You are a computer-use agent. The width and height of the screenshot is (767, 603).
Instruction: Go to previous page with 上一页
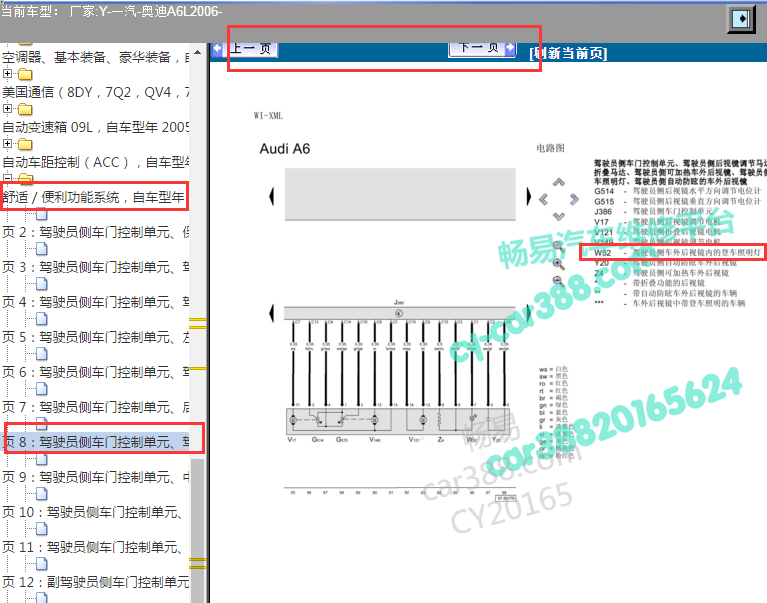pos(246,48)
